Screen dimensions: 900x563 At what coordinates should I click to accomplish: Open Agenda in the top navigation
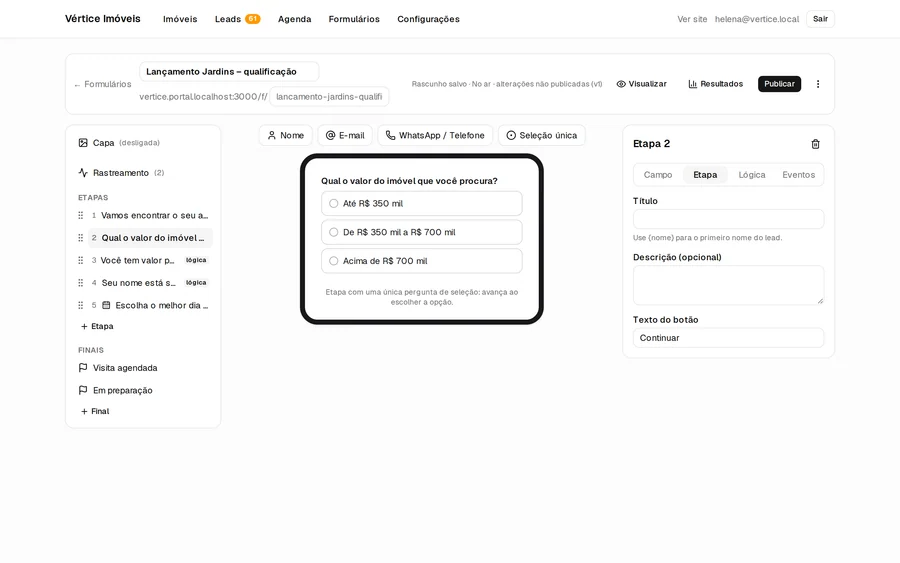point(294,19)
